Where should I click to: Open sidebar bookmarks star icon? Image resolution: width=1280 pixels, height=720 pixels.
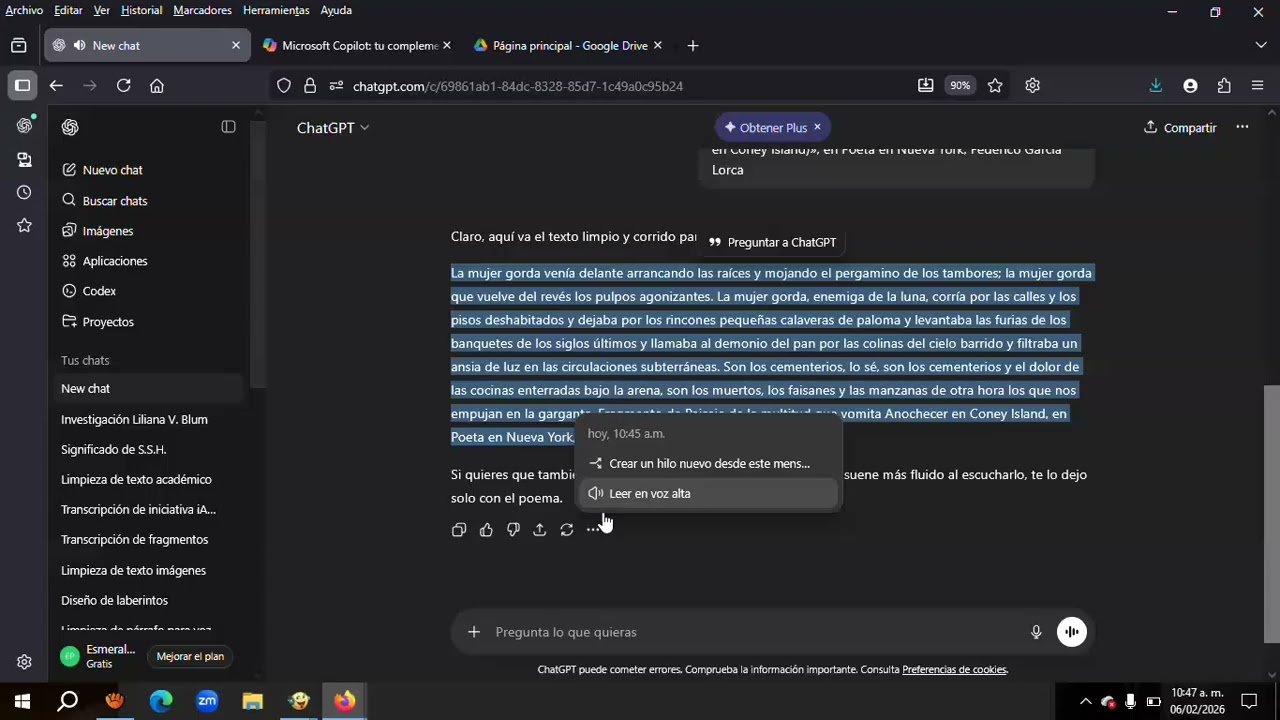24,226
